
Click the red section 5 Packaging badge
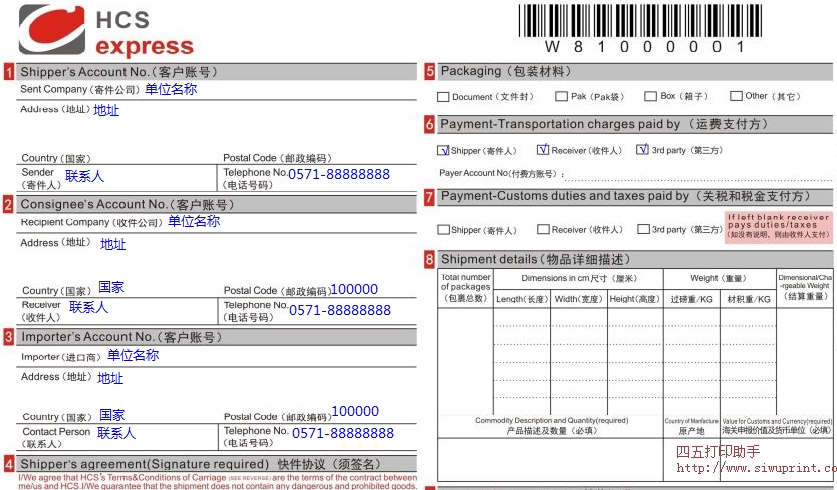[429, 72]
